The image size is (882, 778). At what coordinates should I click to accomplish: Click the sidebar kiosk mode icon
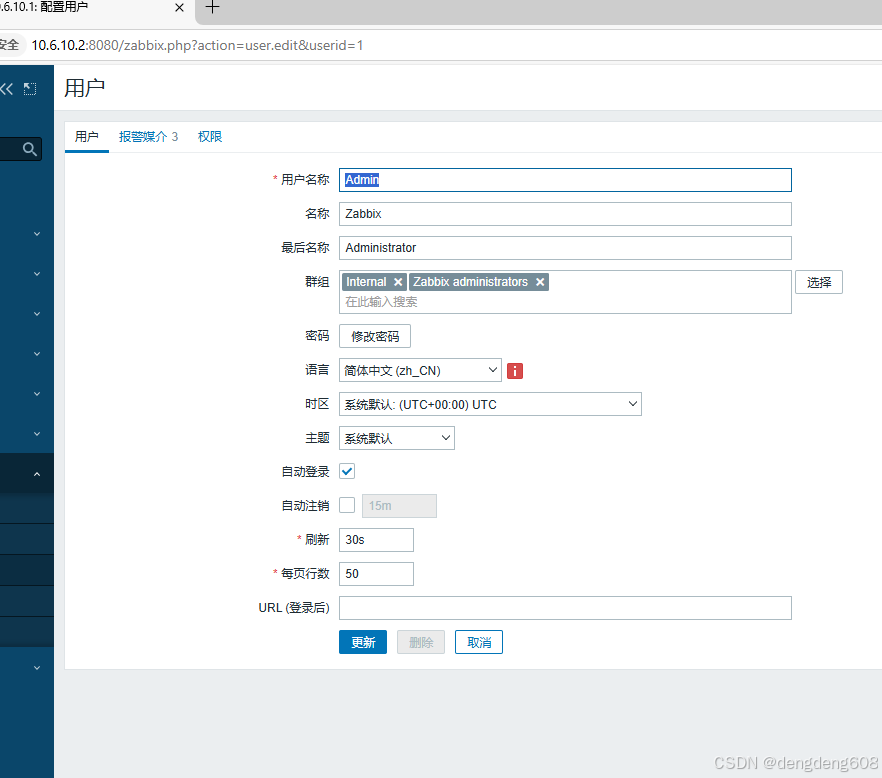[30, 89]
